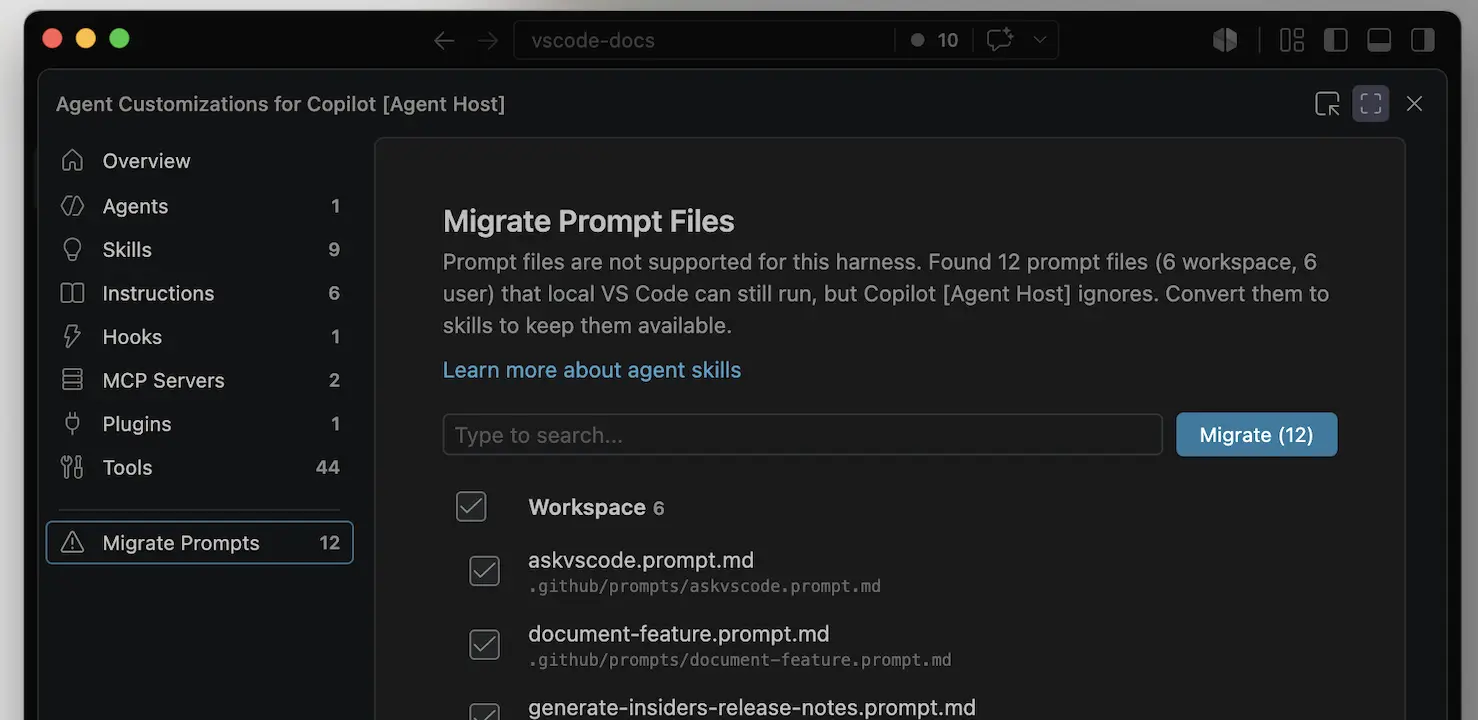Open the Plugins section

[200, 423]
